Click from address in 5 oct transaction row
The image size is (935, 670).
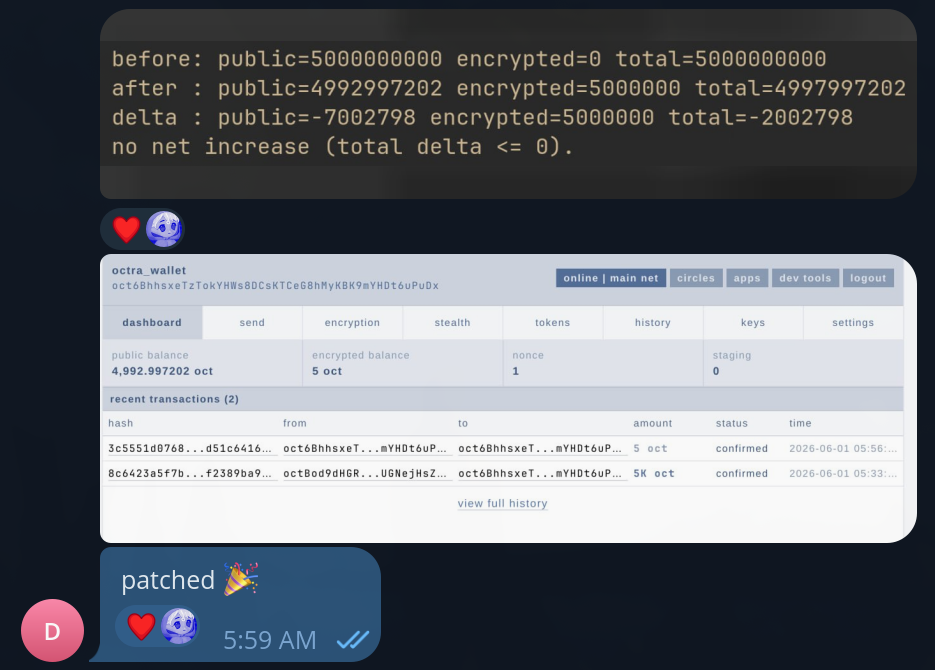coord(365,448)
